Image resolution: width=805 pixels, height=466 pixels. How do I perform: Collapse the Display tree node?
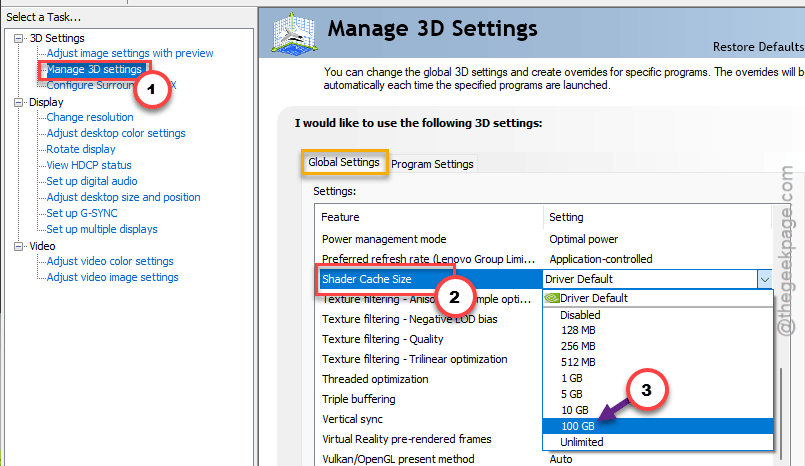point(18,102)
